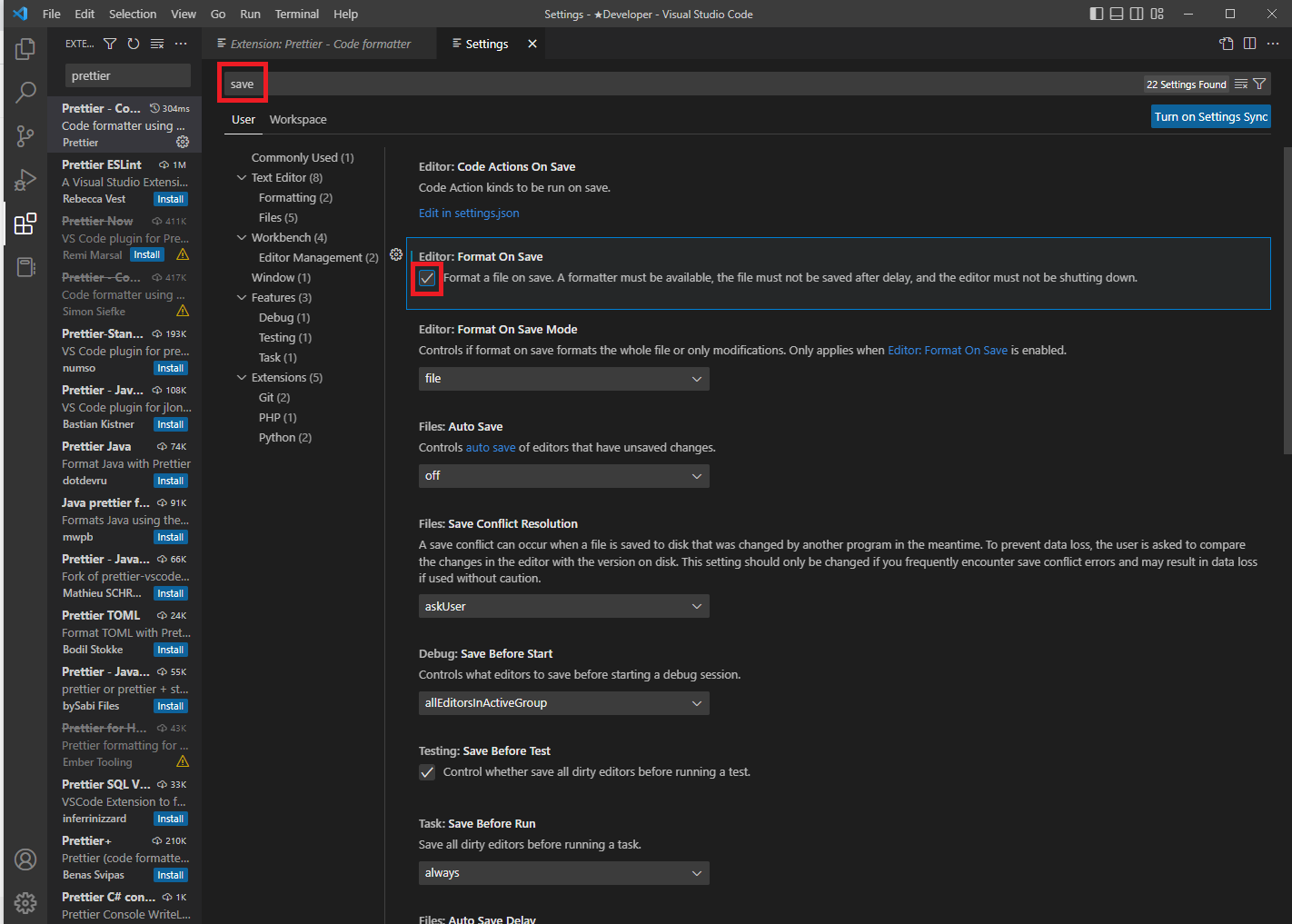1292x924 pixels.
Task: Click the auto save link
Action: pos(491,448)
